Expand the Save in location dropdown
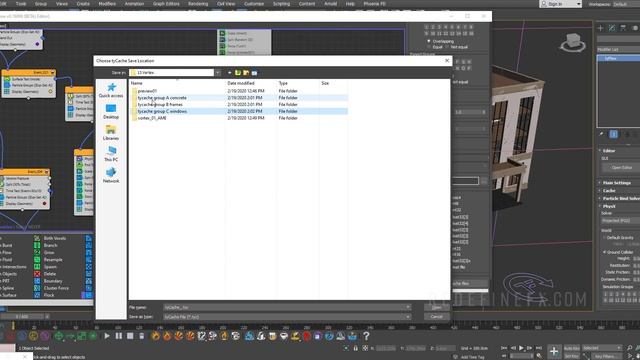 pyautogui.click(x=218, y=73)
